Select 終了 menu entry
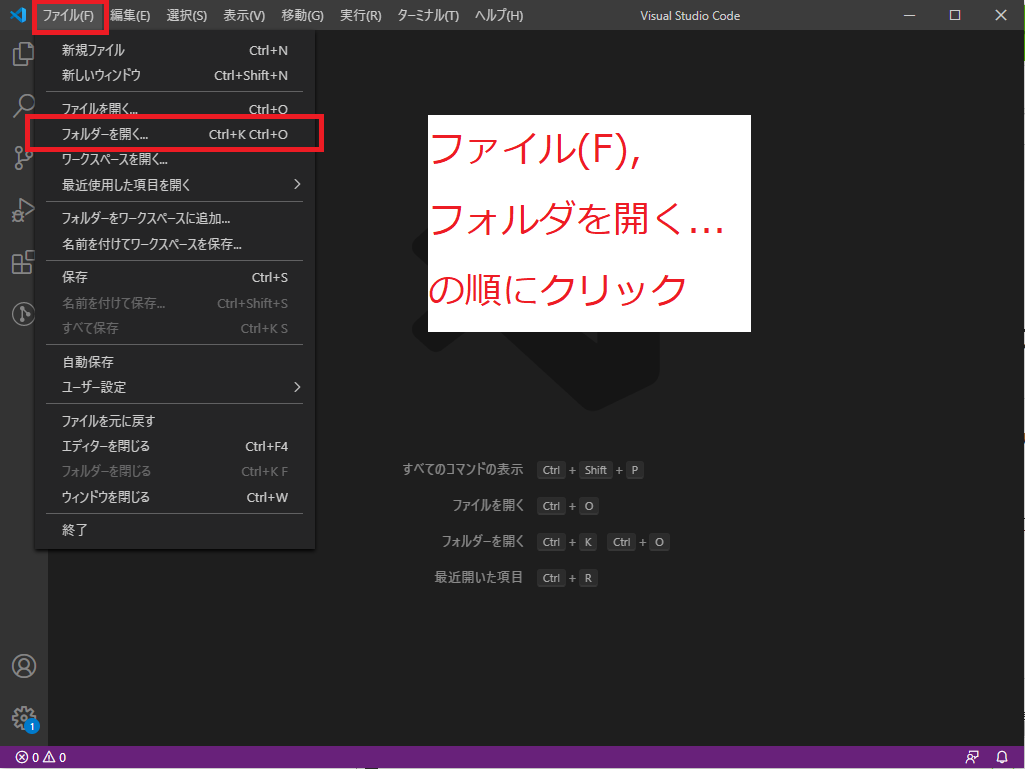 [175, 530]
